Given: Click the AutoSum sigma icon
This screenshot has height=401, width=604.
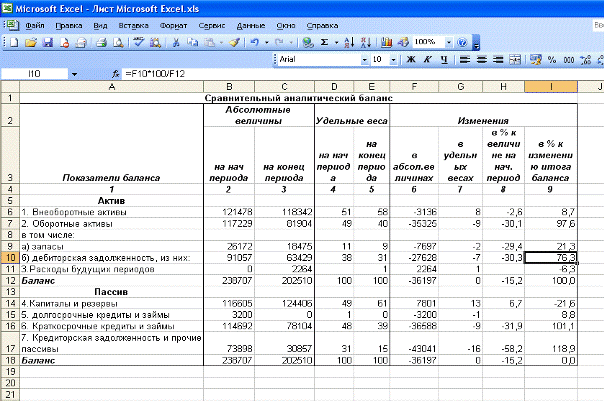Looking at the screenshot, I should pos(325,43).
